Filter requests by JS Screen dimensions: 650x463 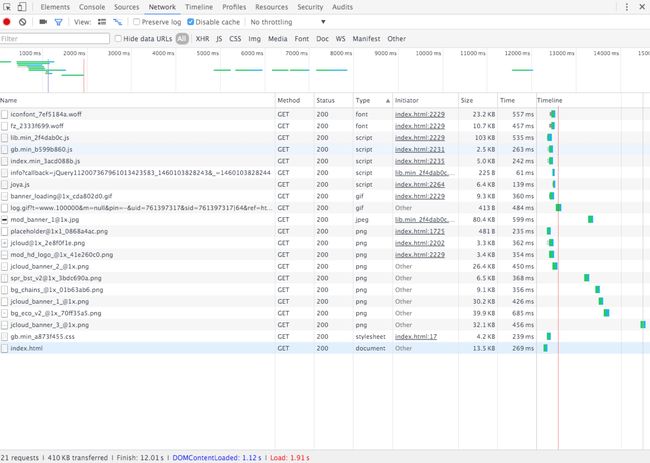point(219,39)
